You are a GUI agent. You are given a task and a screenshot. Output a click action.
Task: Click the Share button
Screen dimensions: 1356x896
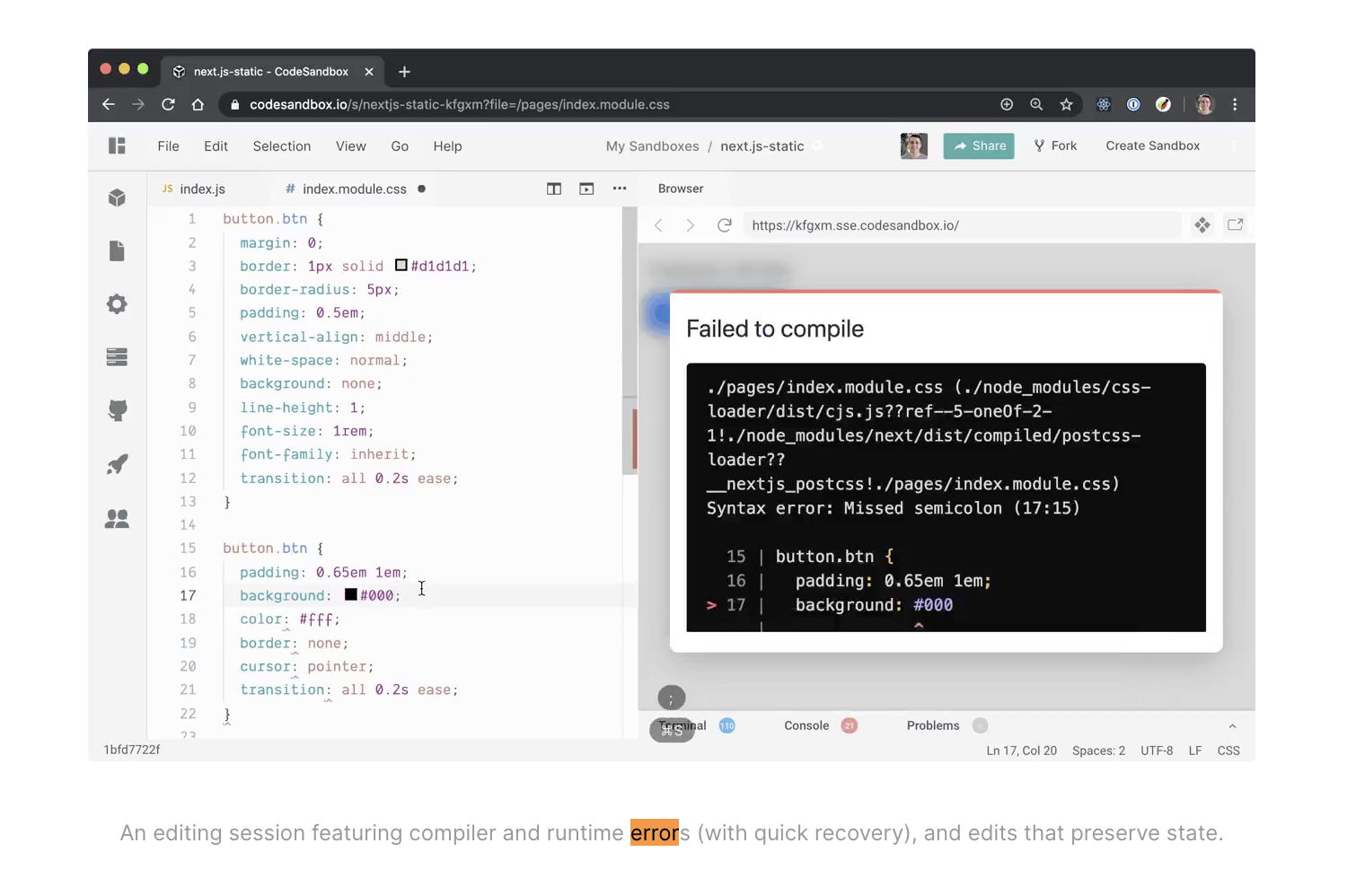(x=978, y=145)
